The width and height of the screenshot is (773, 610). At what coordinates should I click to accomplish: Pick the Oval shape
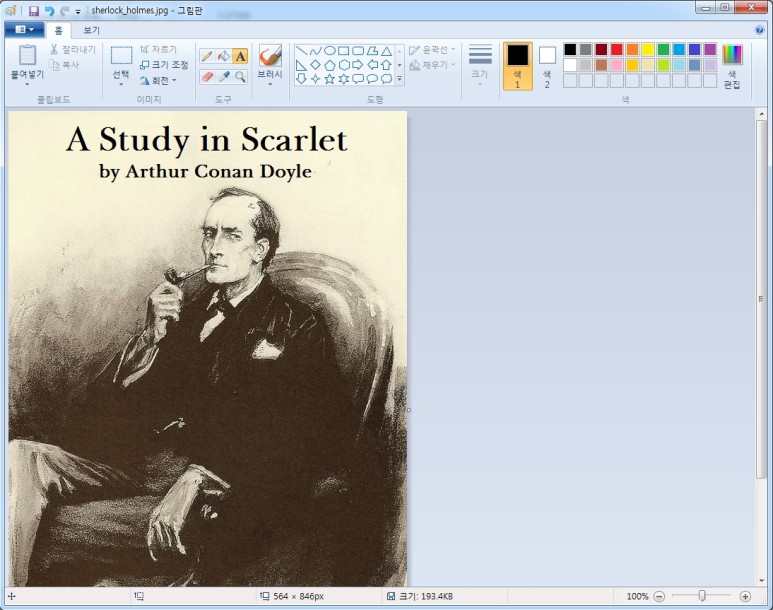pyautogui.click(x=330, y=51)
